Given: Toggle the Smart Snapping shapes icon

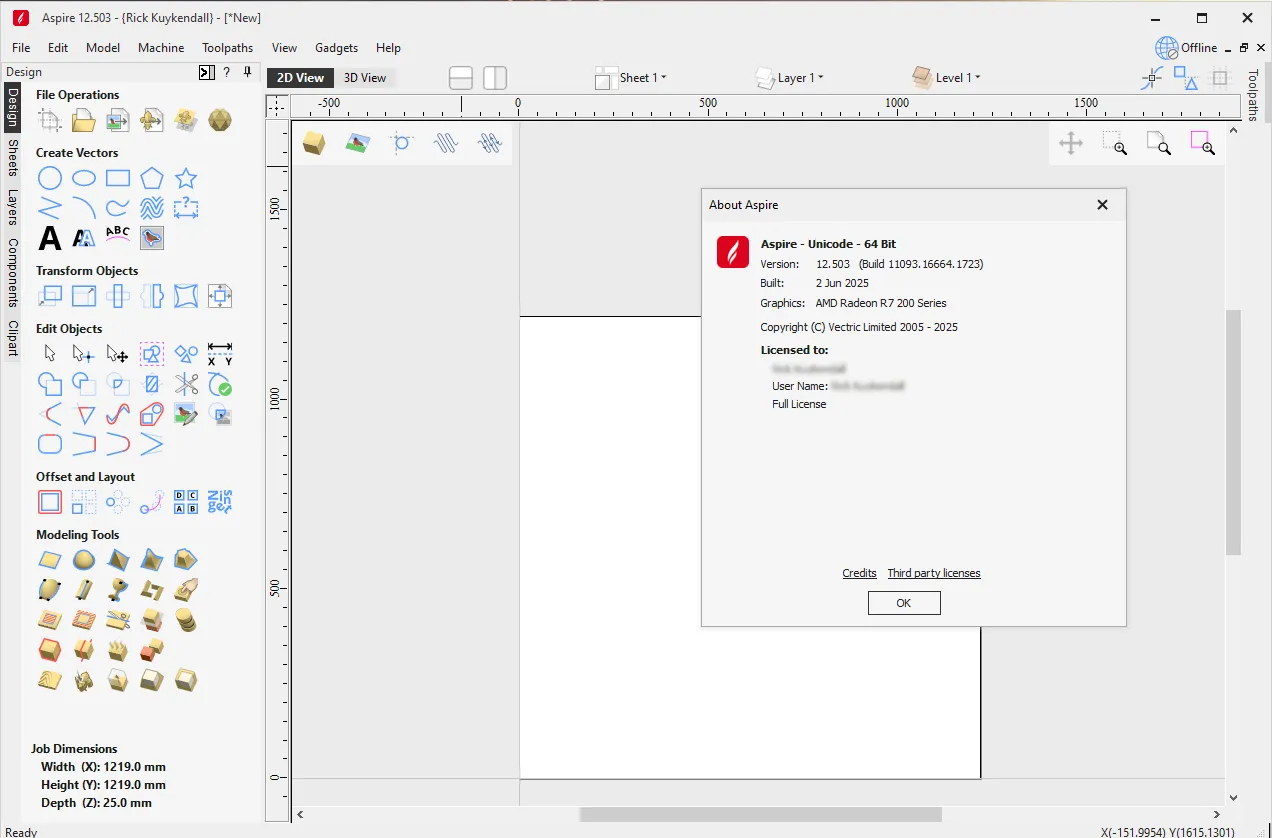Looking at the screenshot, I should click(x=1186, y=78).
